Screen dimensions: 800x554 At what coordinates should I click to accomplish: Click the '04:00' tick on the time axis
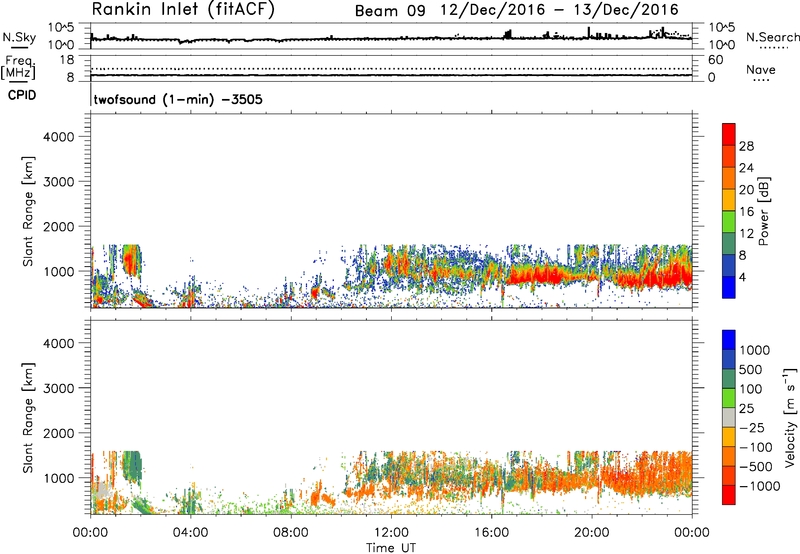(x=191, y=533)
